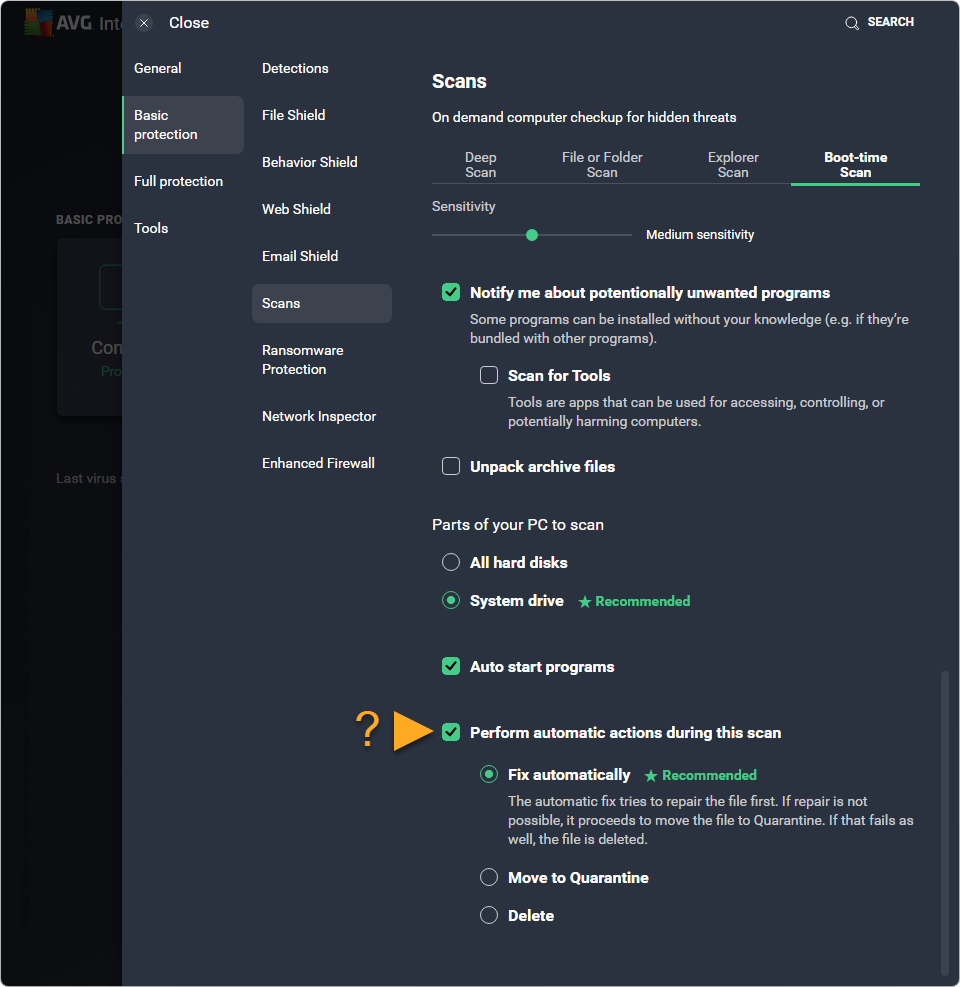Uncheck Auto start programs
This screenshot has width=960, height=987.
tap(451, 666)
